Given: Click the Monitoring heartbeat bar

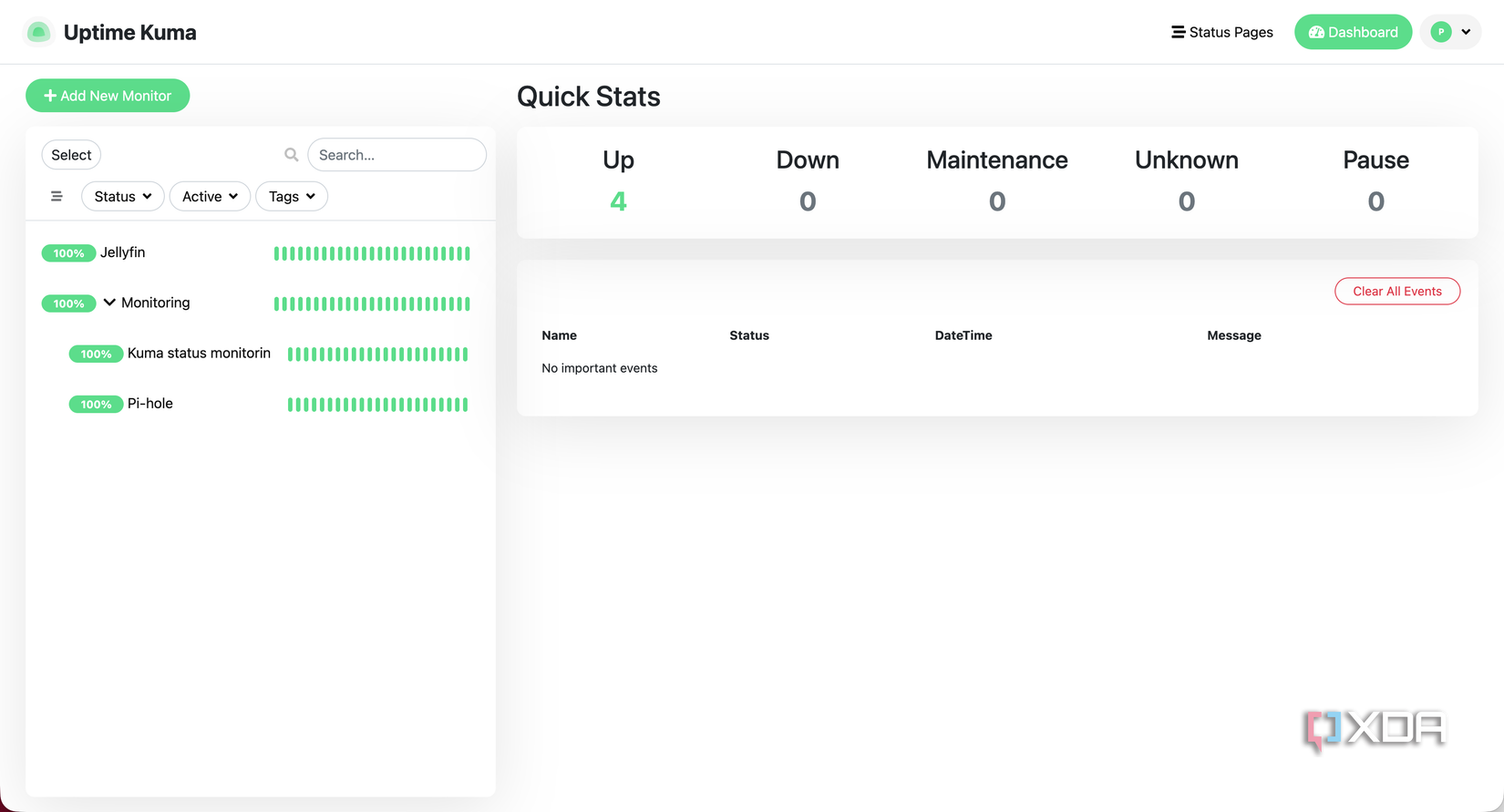Looking at the screenshot, I should click(x=372, y=303).
